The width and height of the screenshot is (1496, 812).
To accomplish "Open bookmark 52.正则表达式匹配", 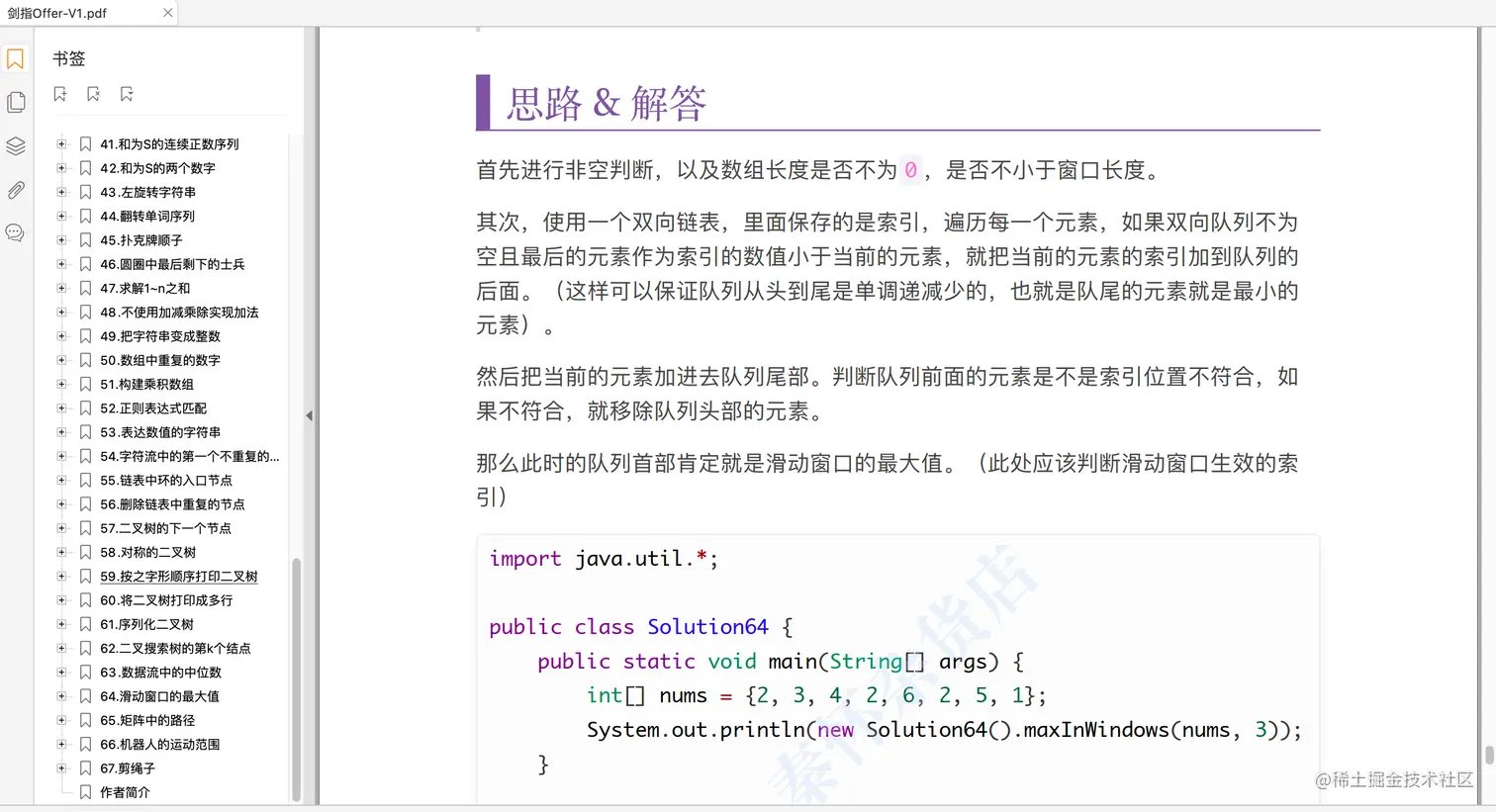I will click(153, 407).
